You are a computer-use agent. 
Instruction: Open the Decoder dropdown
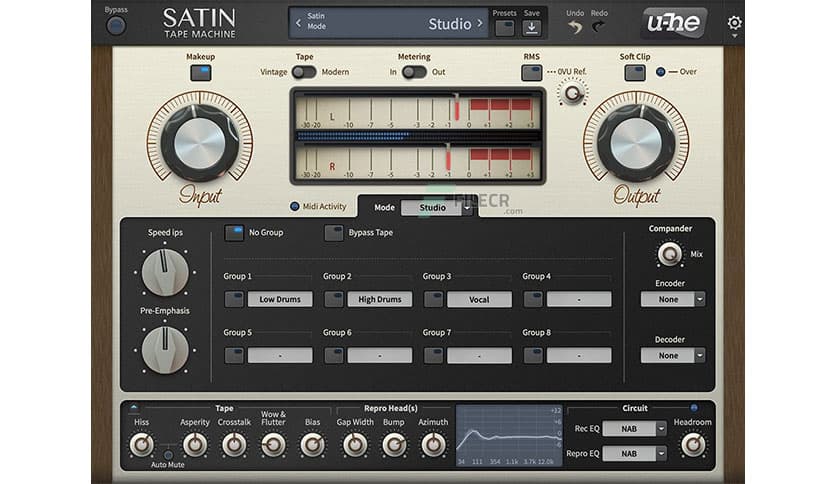[673, 356]
